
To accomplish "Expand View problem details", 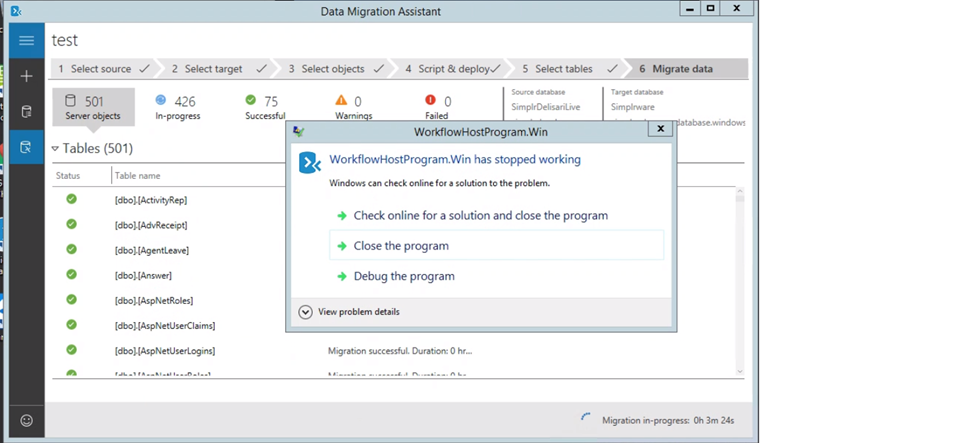I will click(x=349, y=312).
